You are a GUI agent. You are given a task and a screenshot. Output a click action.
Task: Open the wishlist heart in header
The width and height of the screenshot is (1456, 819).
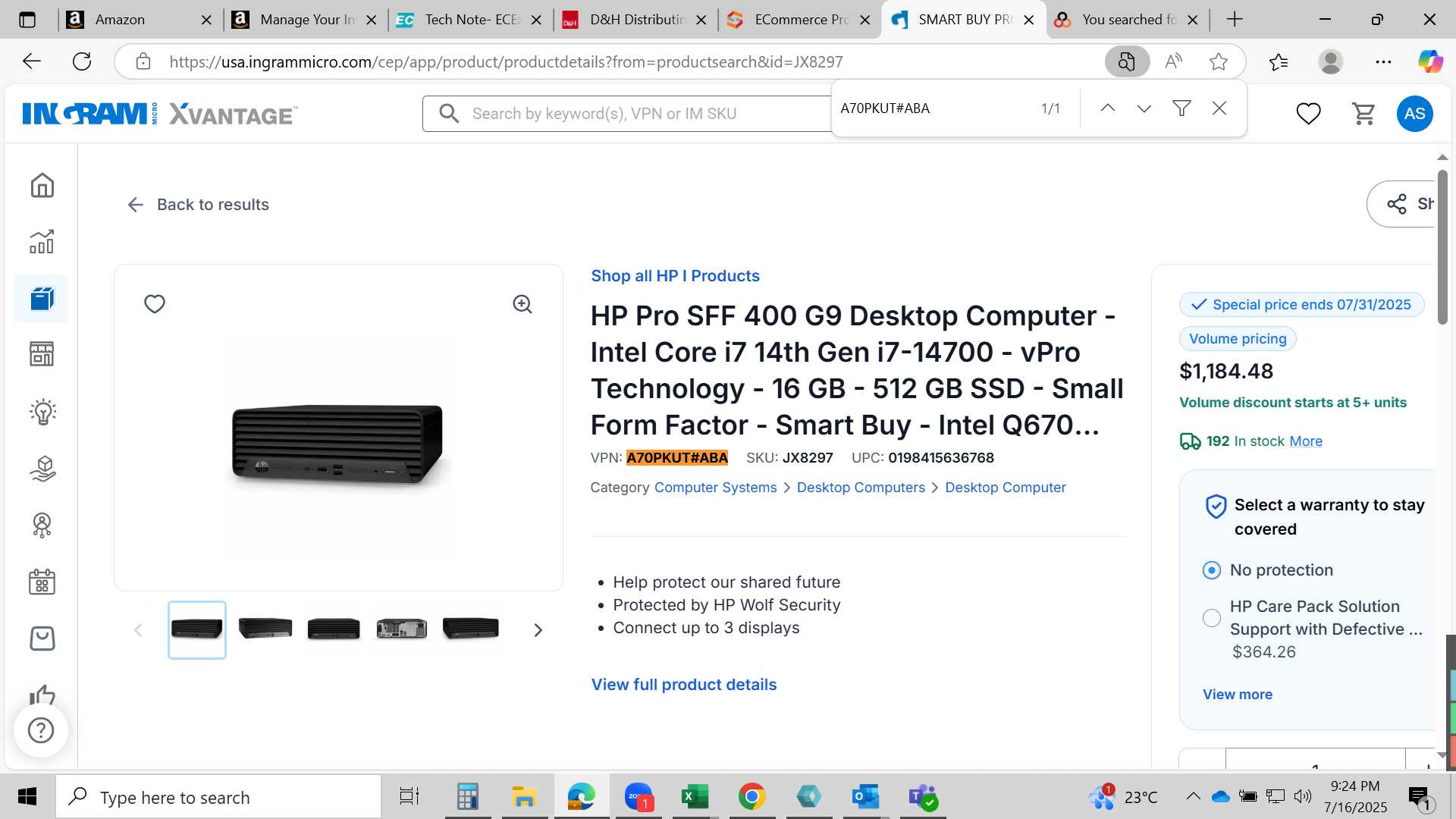(x=1308, y=114)
